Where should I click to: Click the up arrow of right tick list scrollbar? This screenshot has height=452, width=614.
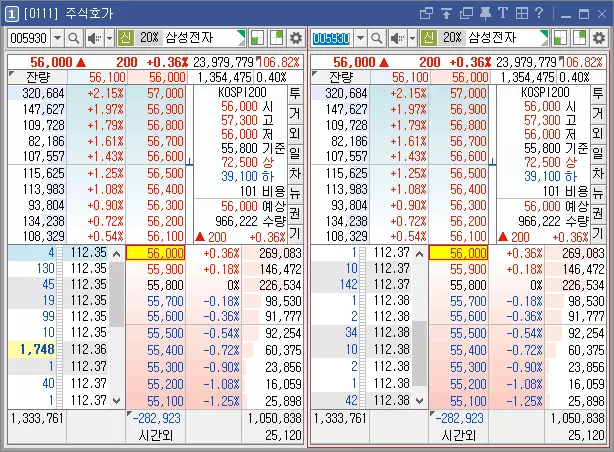(x=419, y=254)
